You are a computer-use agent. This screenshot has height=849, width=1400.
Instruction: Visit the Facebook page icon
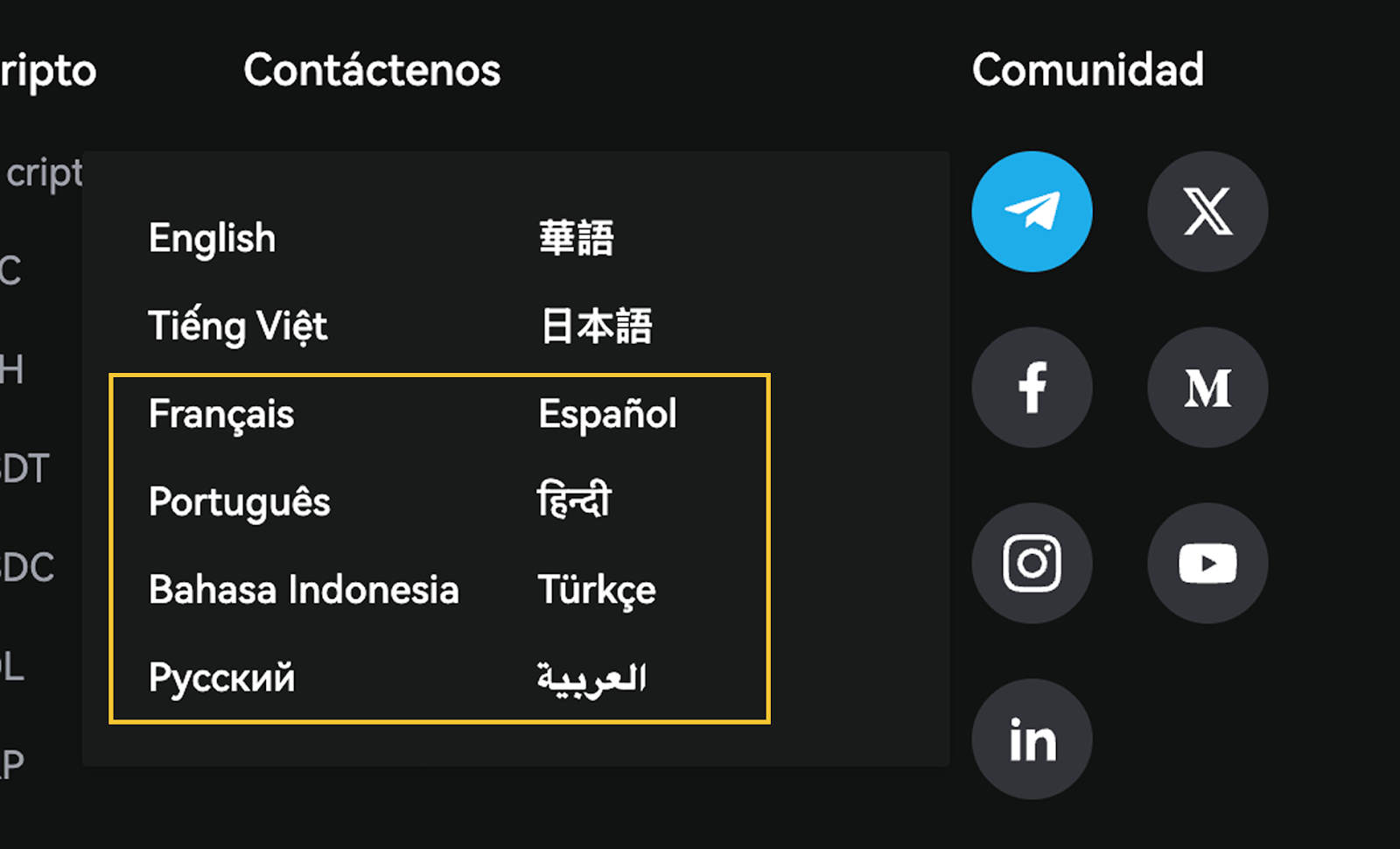tap(1032, 387)
